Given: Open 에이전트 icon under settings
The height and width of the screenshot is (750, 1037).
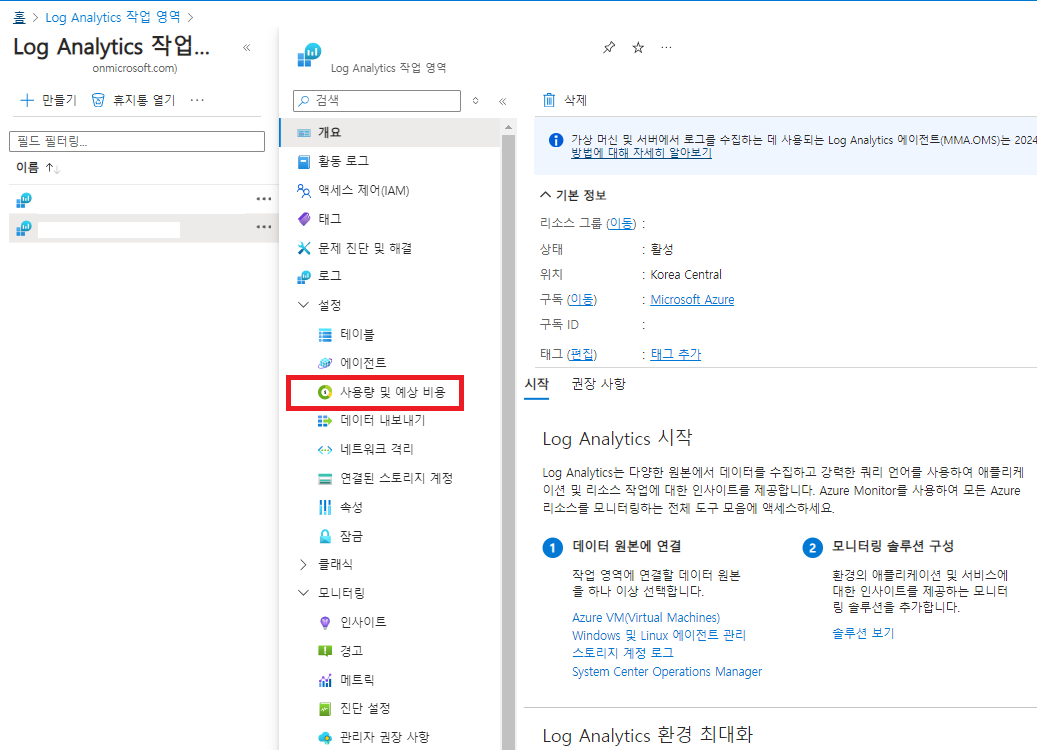Looking at the screenshot, I should click(x=325, y=363).
